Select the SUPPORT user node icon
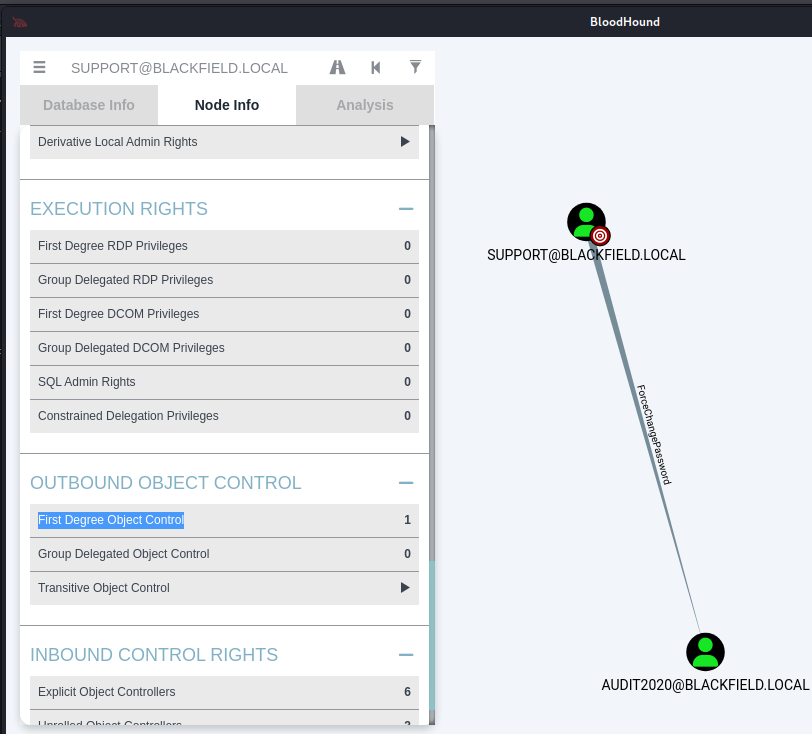This screenshot has height=734, width=812. (586, 222)
